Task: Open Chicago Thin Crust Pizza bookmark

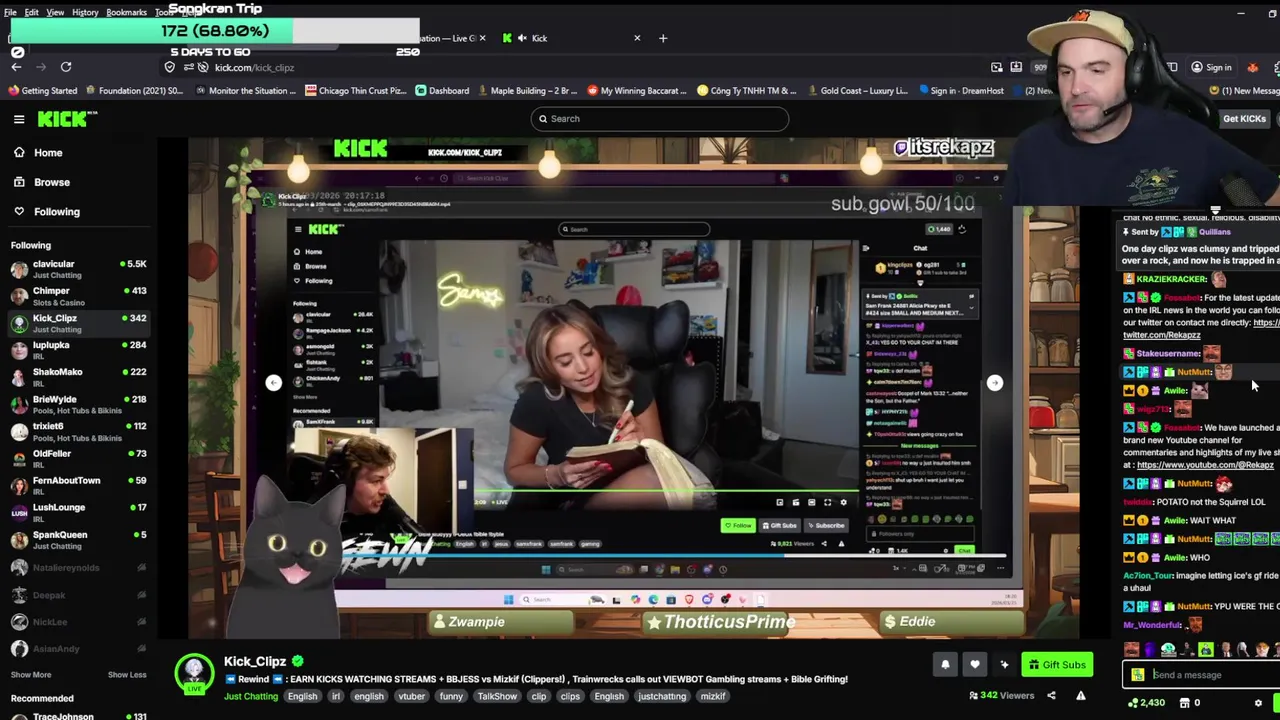Action: (x=355, y=91)
